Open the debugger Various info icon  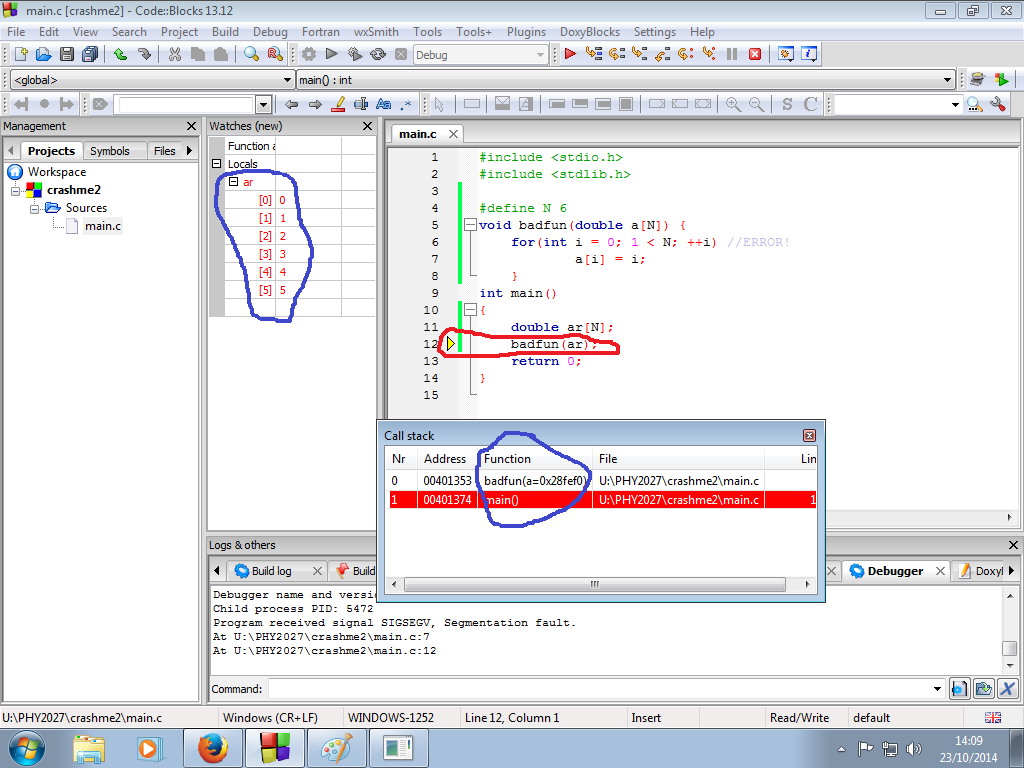[x=809, y=54]
